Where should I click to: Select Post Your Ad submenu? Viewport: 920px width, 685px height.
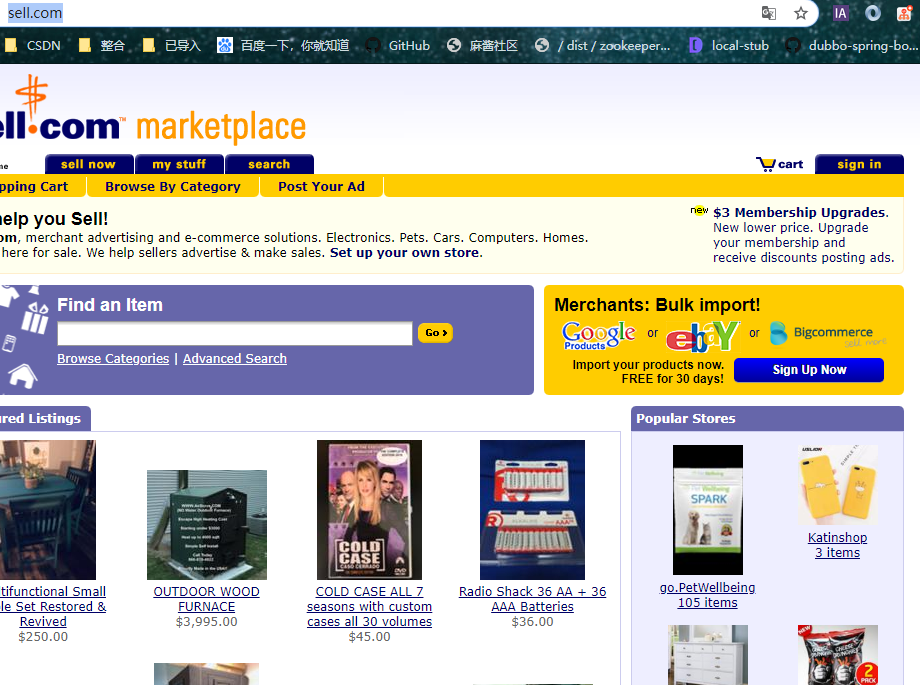[x=322, y=187]
